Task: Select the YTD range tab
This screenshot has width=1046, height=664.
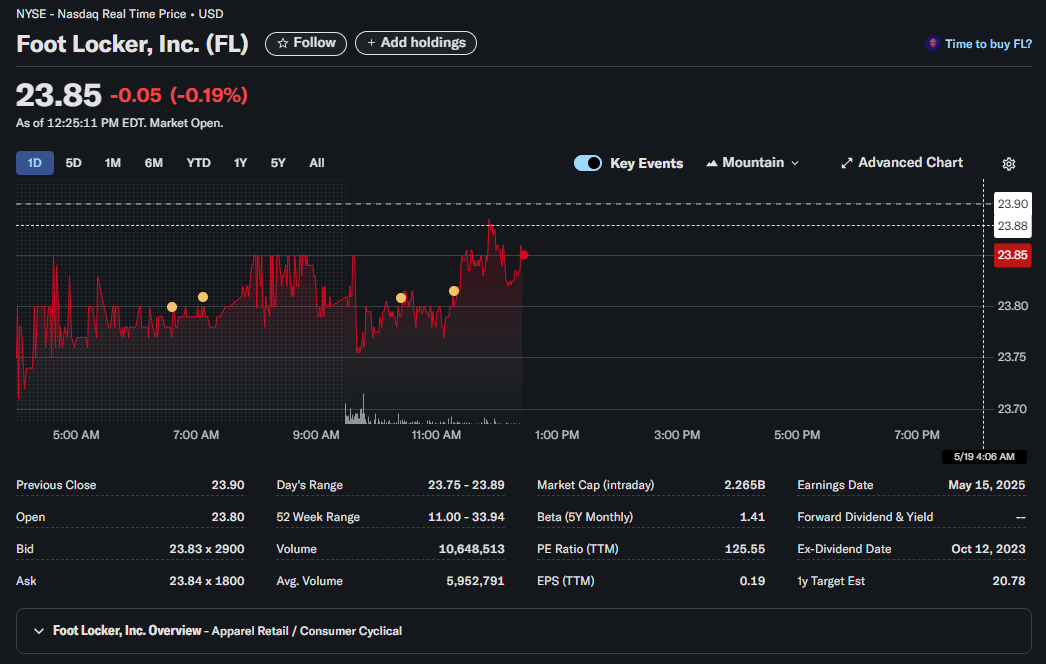Action: click(198, 163)
